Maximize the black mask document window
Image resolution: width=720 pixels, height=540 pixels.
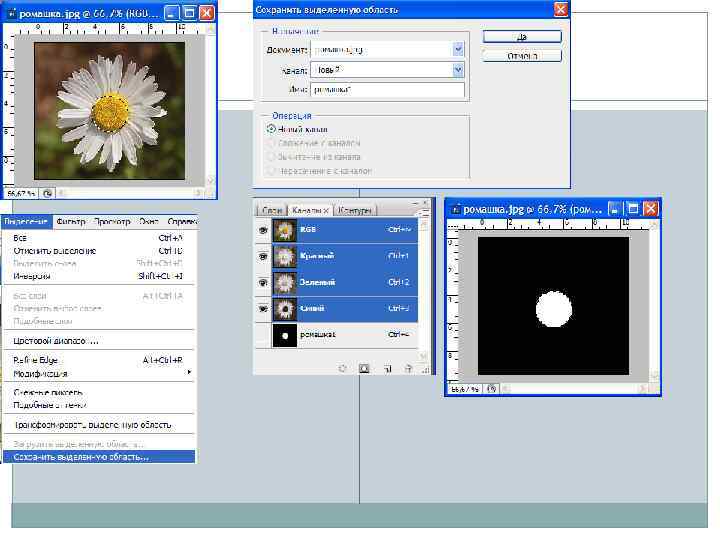633,209
